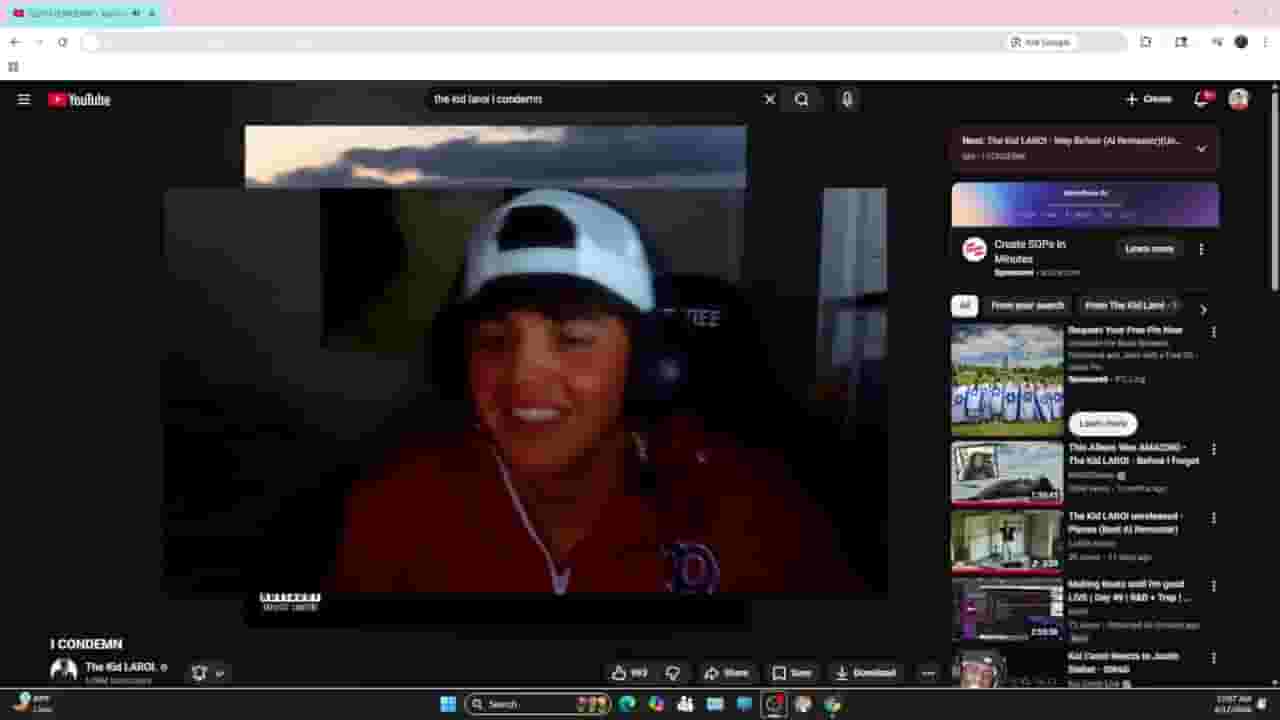Toggle the subscription notification bell
Viewport: 1280px width, 720px height.
(x=199, y=673)
